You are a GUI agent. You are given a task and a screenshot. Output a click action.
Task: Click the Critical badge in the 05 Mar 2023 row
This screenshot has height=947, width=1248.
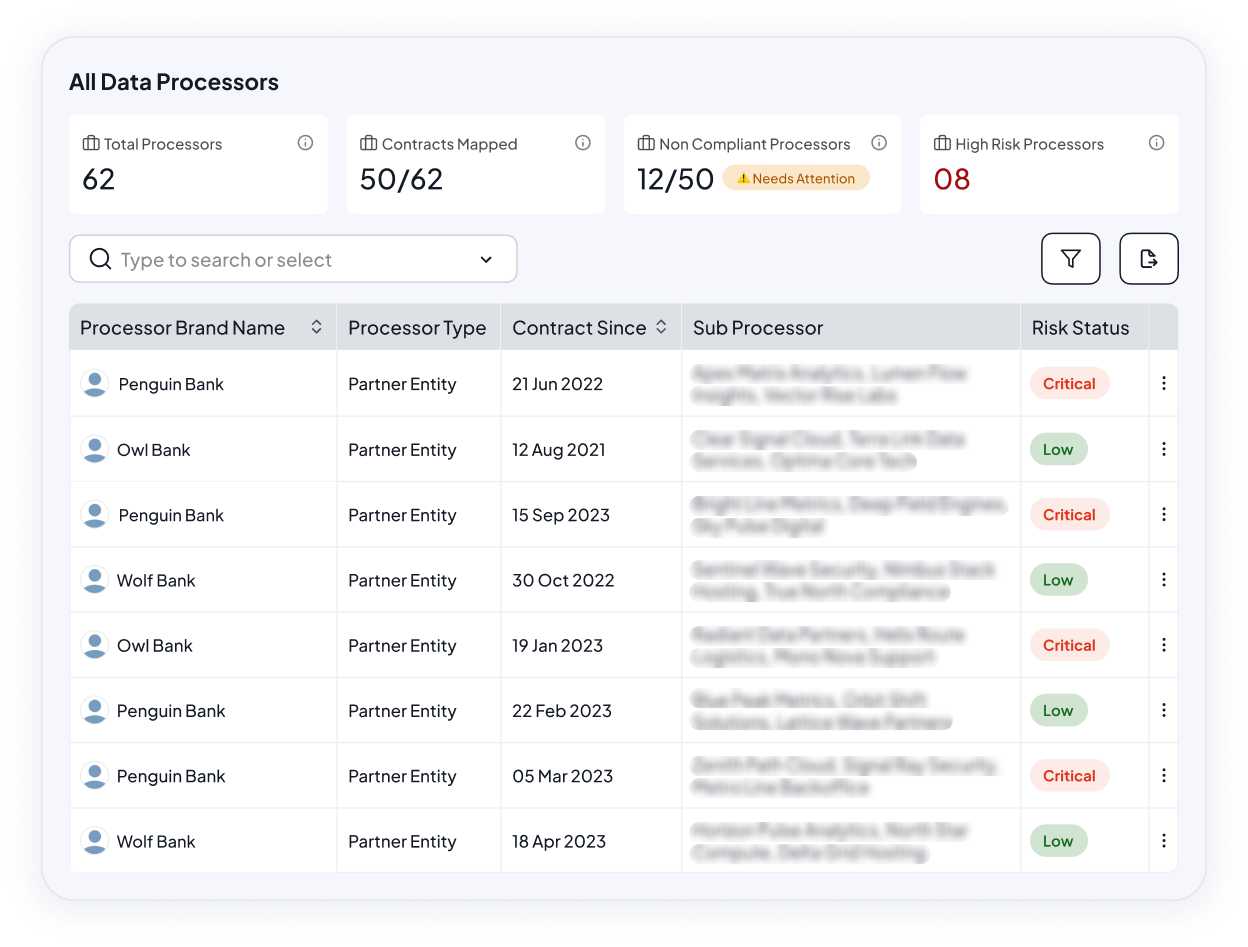click(1070, 776)
